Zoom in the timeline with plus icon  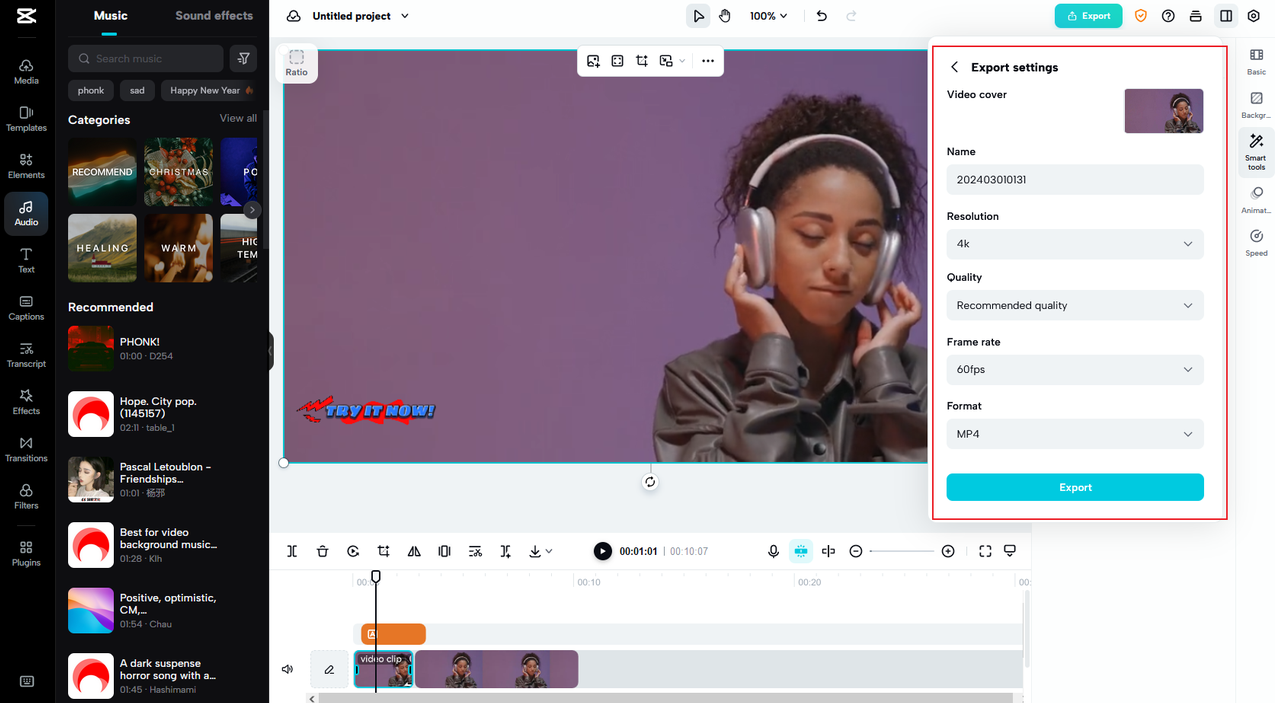point(948,551)
